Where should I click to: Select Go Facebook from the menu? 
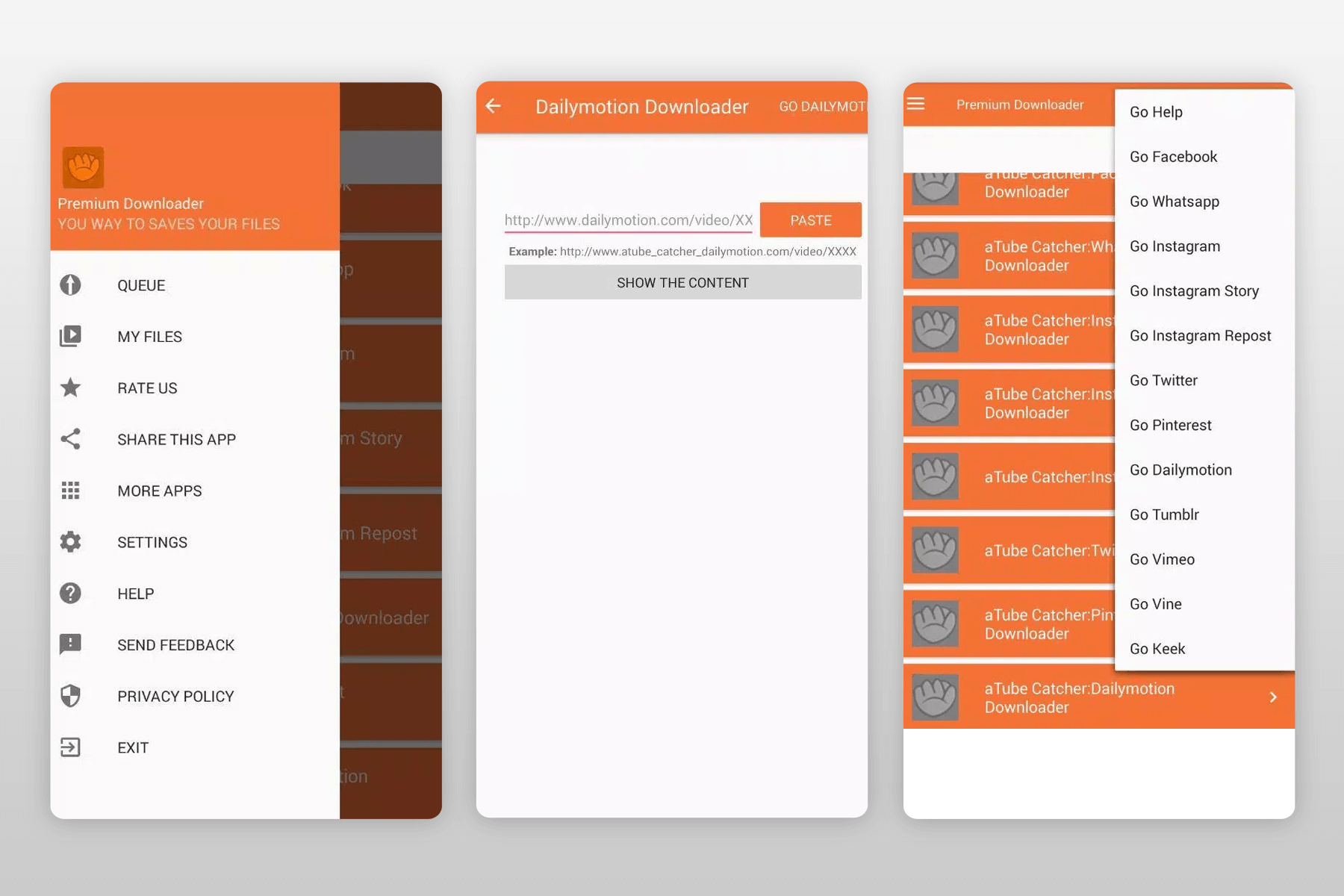[1173, 157]
